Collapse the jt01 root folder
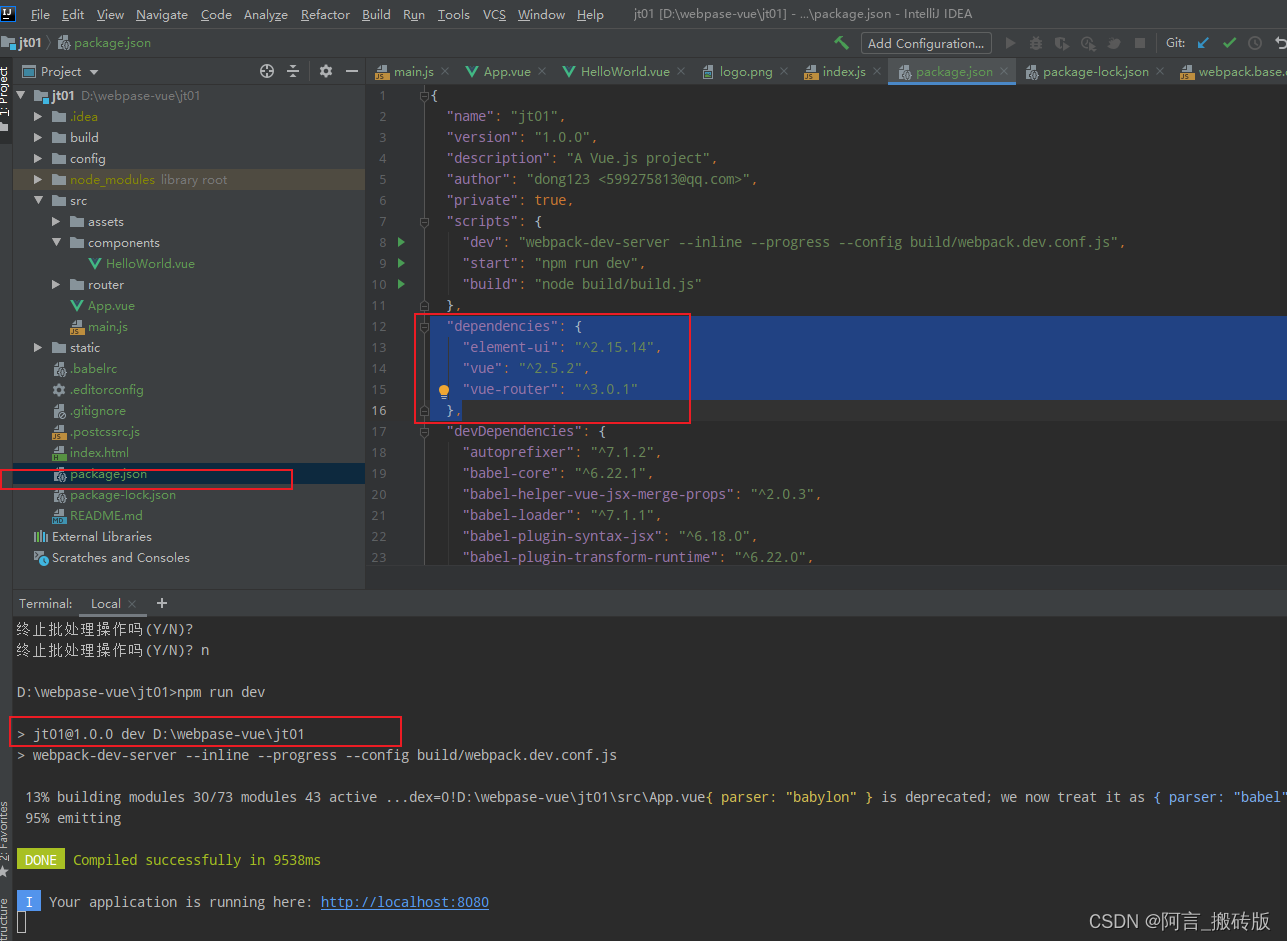 (21, 95)
